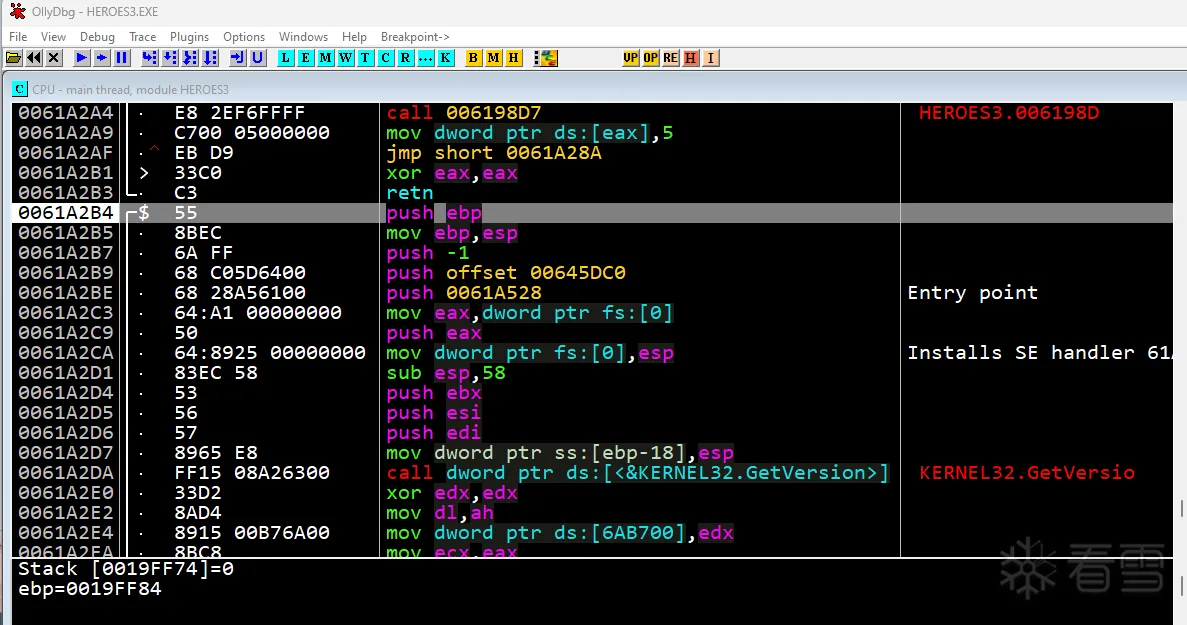Close the debugged program with X icon
The height and width of the screenshot is (625, 1187).
coord(54,58)
